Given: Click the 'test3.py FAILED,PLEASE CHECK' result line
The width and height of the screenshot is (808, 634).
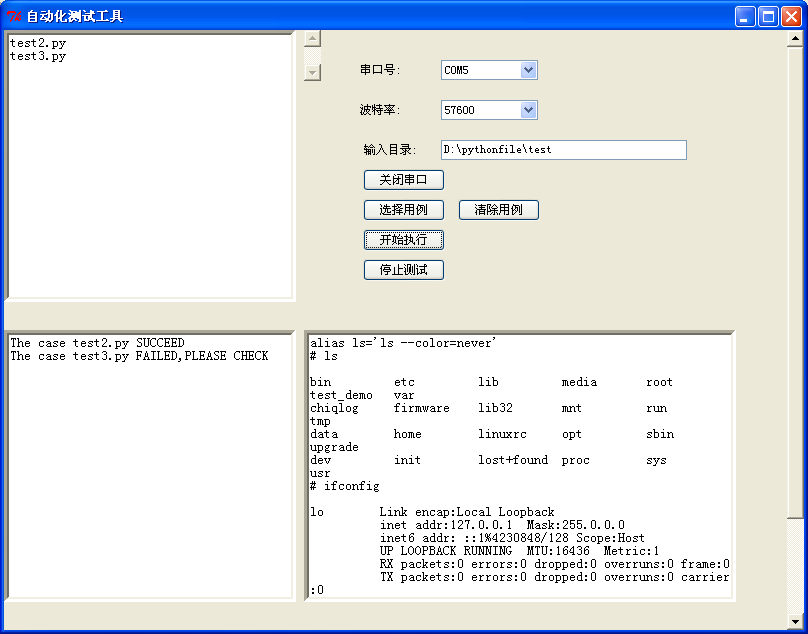Looking at the screenshot, I should click(x=139, y=356).
